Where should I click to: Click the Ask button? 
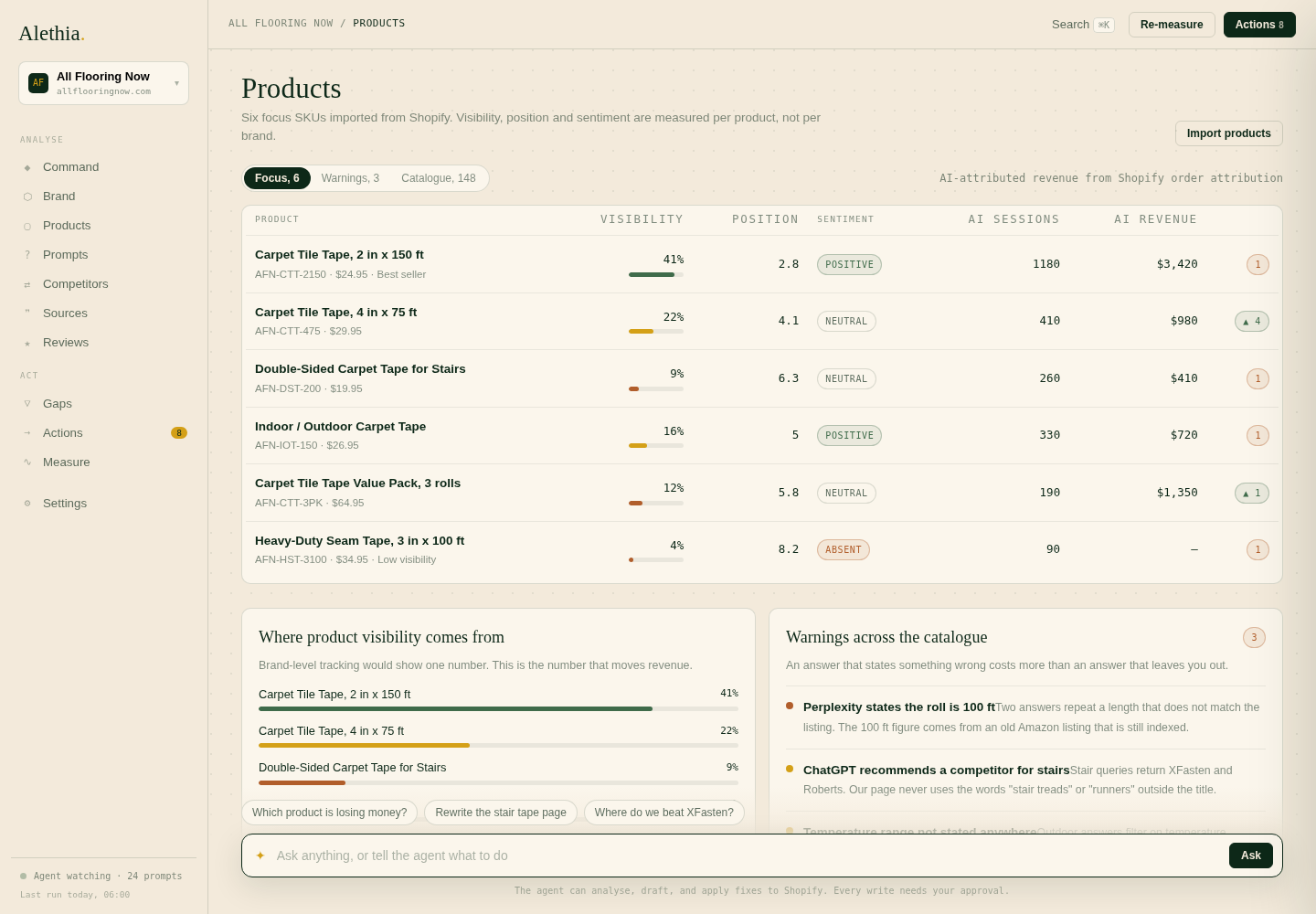(1251, 856)
